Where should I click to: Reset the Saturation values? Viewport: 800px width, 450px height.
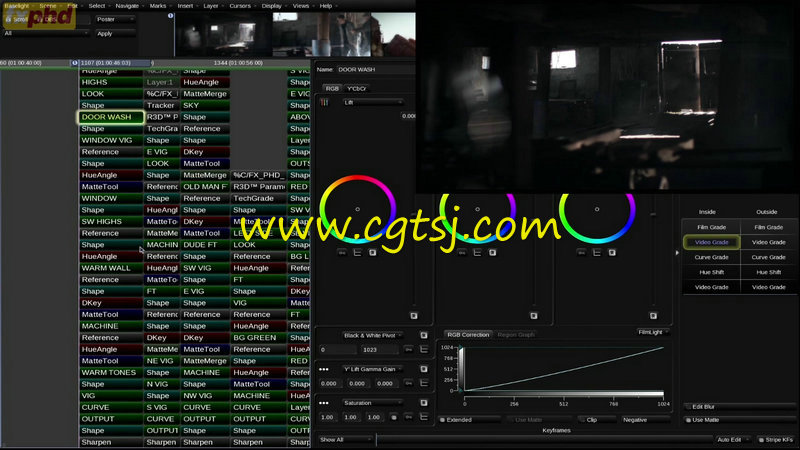(423, 403)
